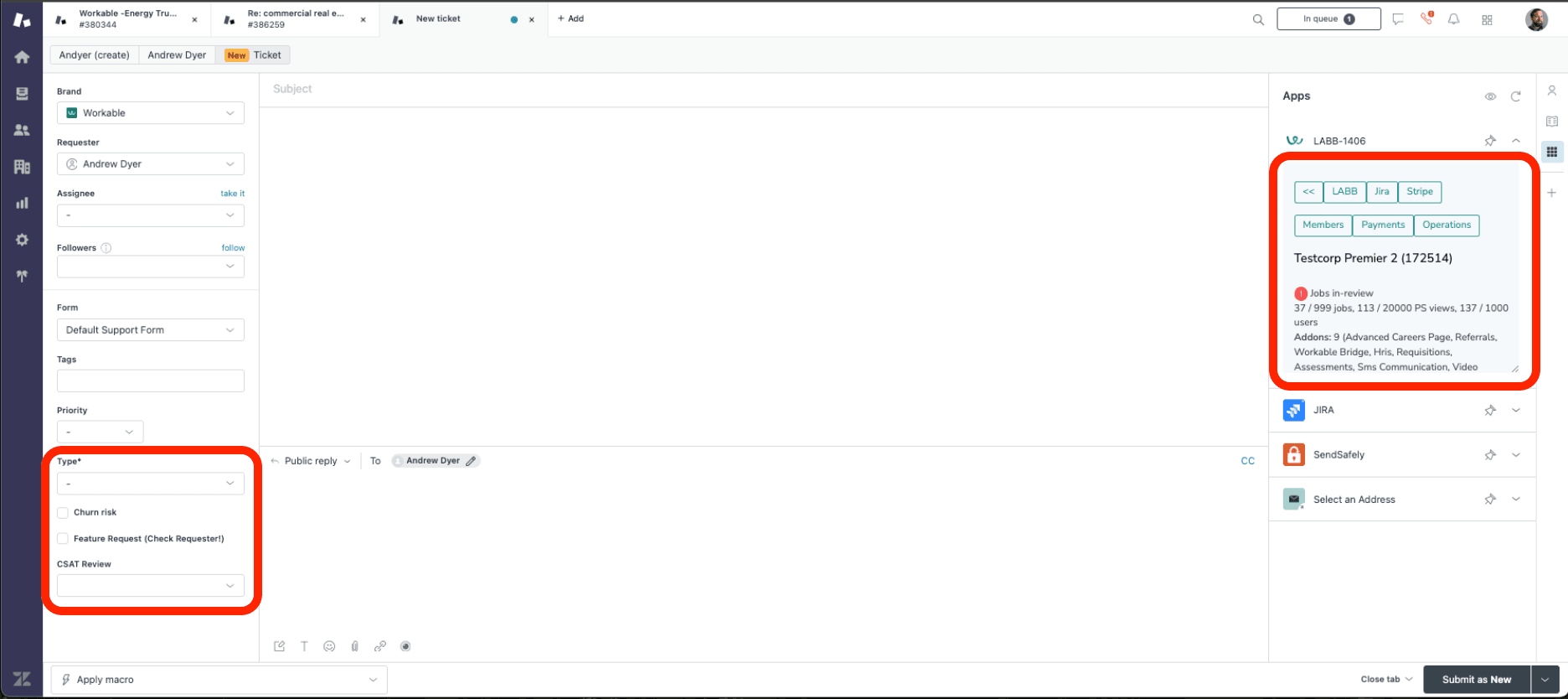Click the palm tree app icon in sidebar
The width and height of the screenshot is (1568, 699).
(22, 276)
